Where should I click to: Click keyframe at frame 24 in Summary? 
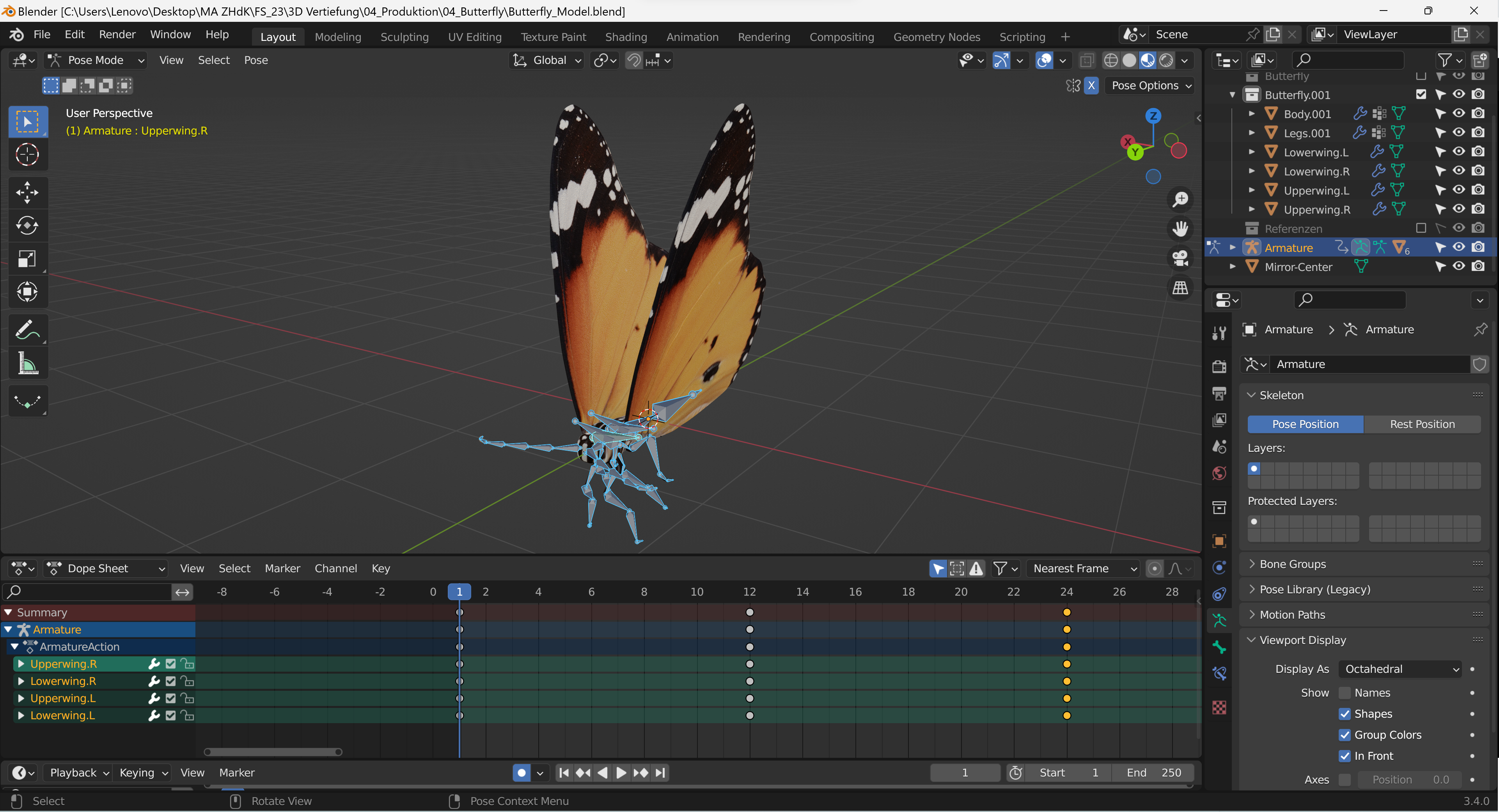pos(1067,612)
